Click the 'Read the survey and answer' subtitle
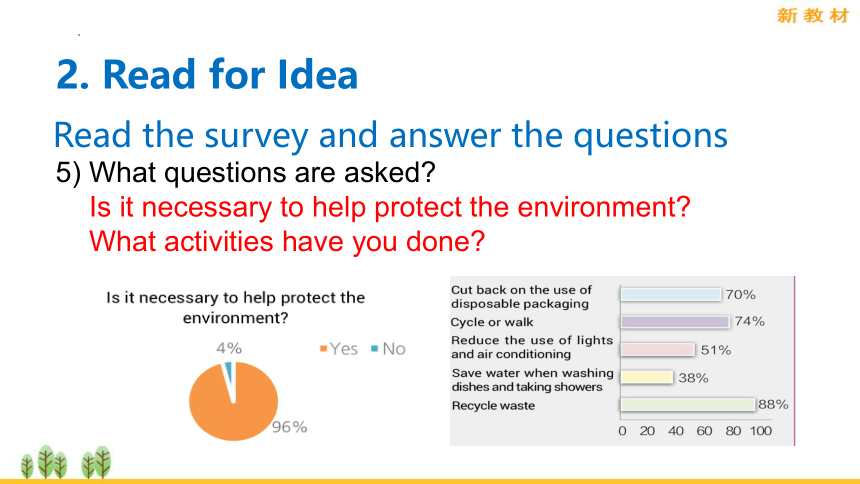860x484 pixels. (x=391, y=135)
